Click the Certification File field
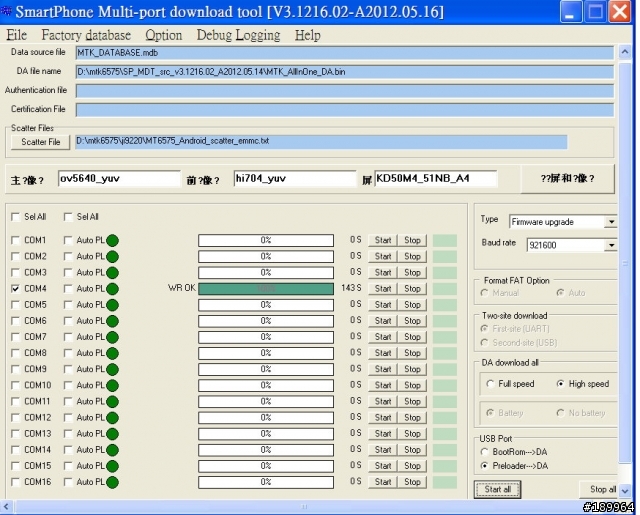Image resolution: width=640 pixels, height=515 pixels. [344, 110]
